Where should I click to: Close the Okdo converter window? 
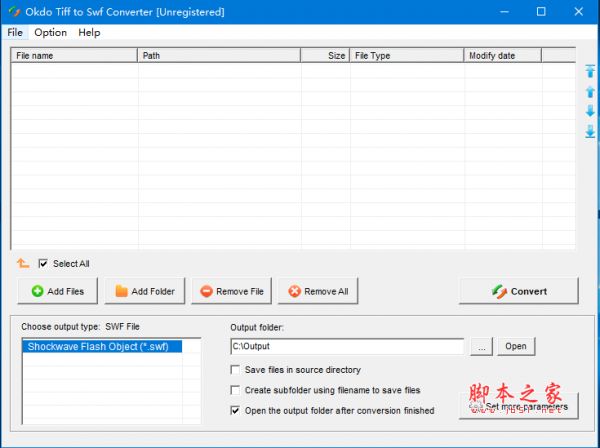coord(579,12)
